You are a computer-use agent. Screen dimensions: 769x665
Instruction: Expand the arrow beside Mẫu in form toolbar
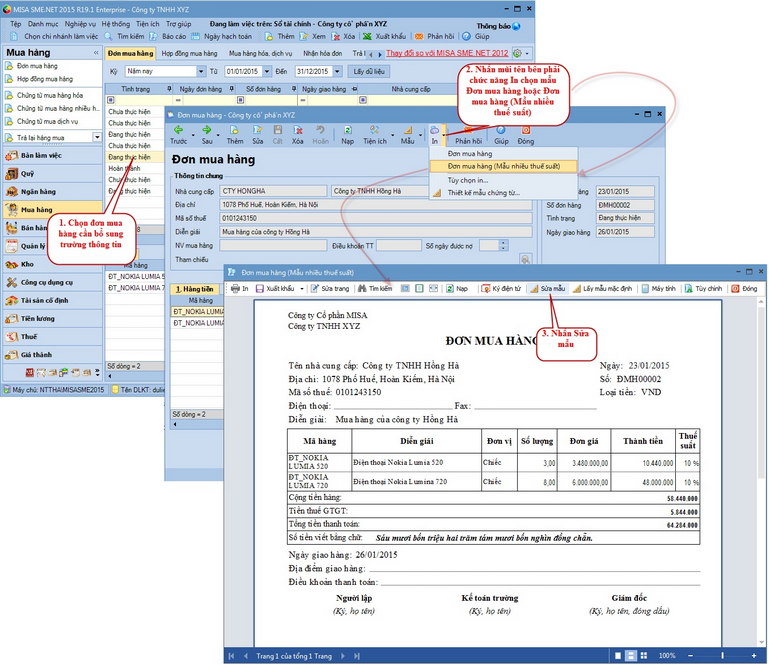click(x=420, y=135)
